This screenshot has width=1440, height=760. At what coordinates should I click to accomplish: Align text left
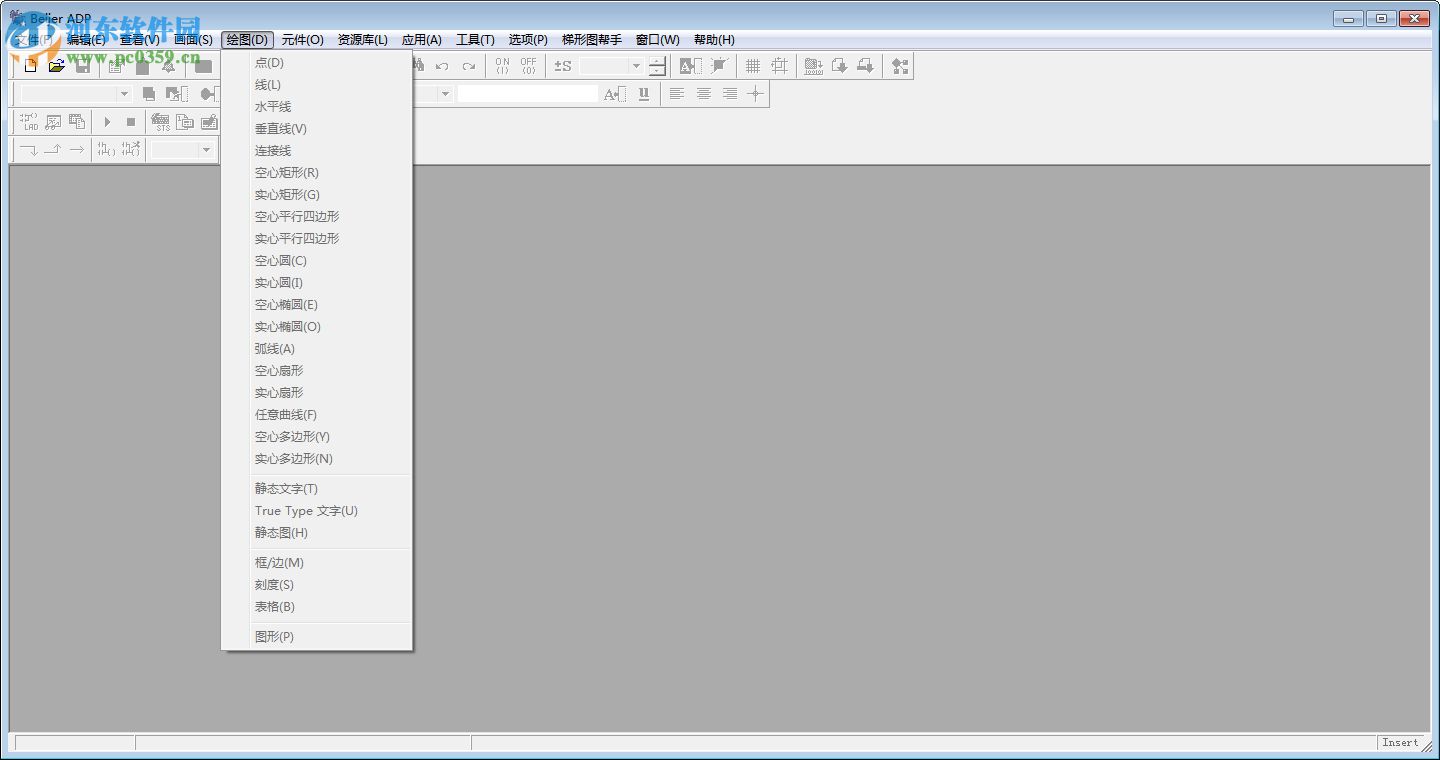tap(677, 94)
